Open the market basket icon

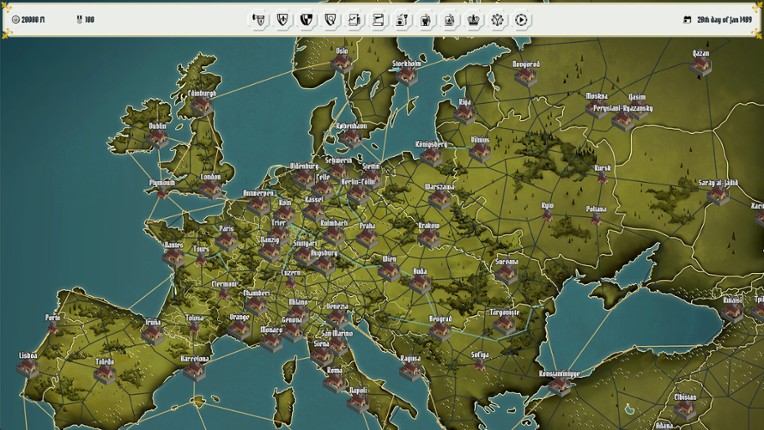click(x=426, y=20)
